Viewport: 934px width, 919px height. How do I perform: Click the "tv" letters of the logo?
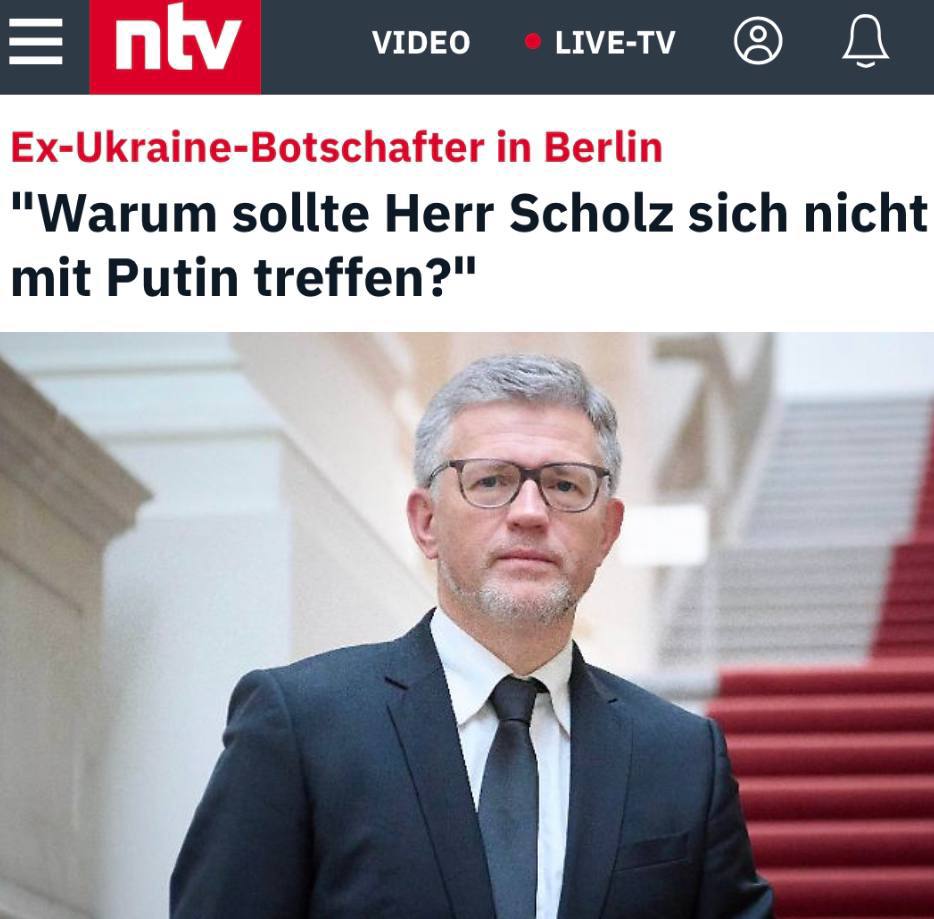(x=210, y=45)
